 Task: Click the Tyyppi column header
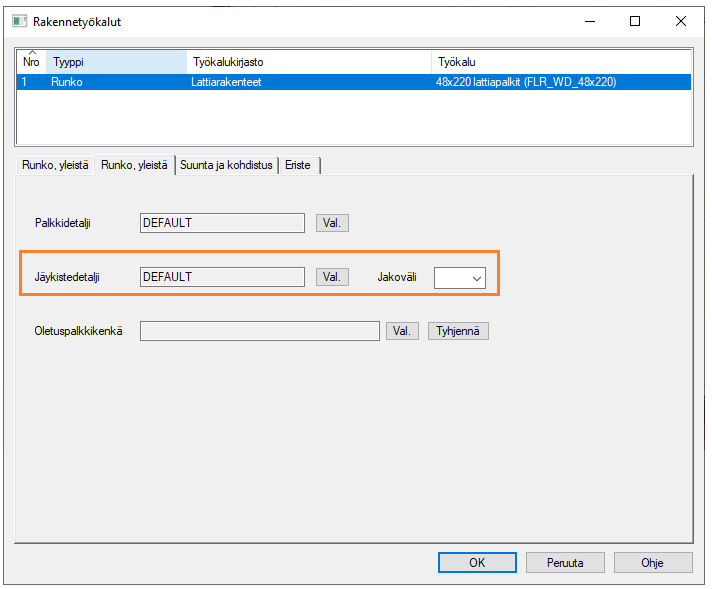pos(116,62)
